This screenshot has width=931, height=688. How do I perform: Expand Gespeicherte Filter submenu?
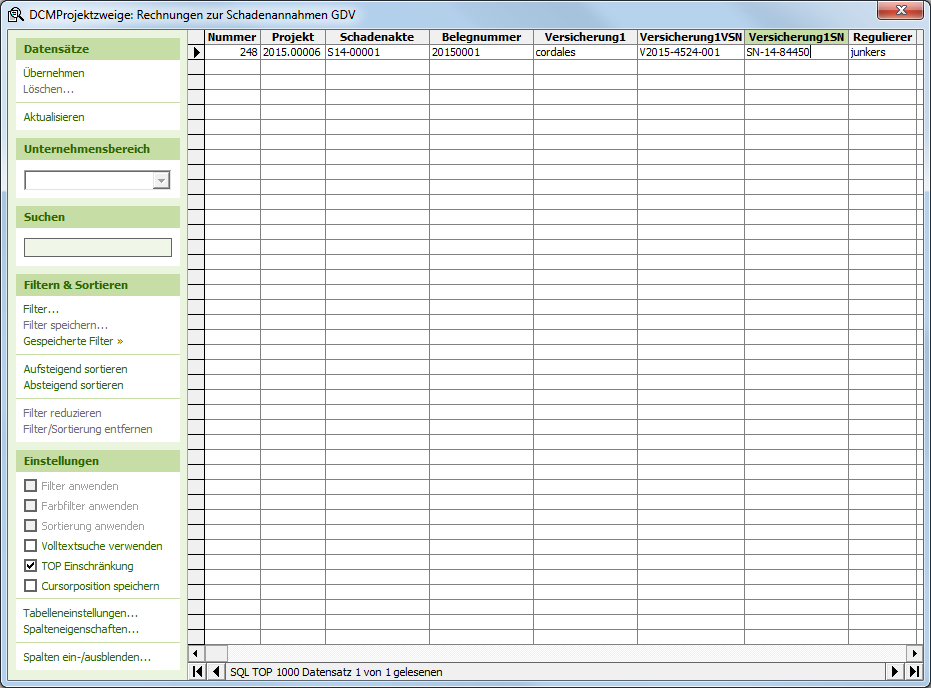(x=73, y=341)
